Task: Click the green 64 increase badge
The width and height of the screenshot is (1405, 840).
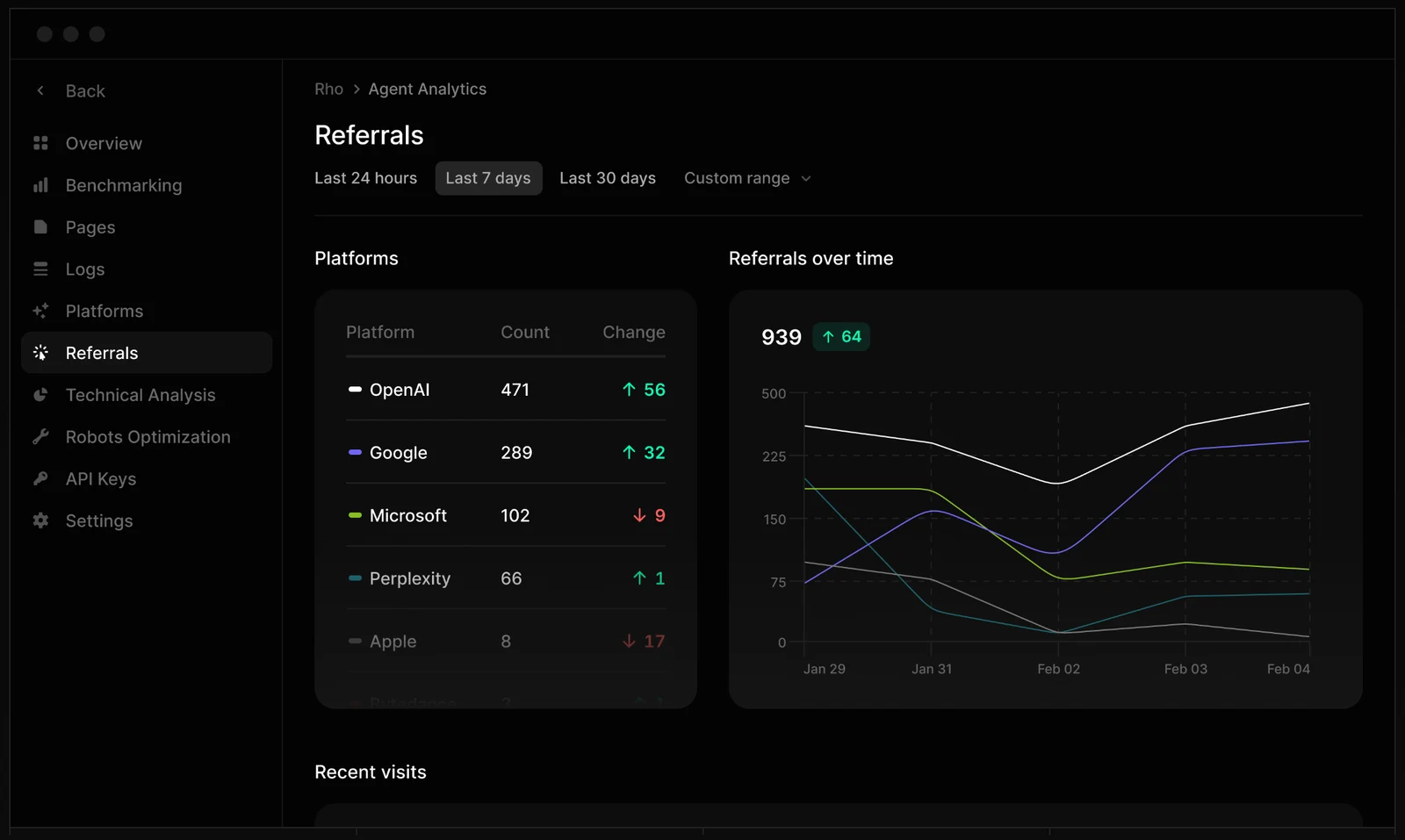Action: tap(841, 336)
